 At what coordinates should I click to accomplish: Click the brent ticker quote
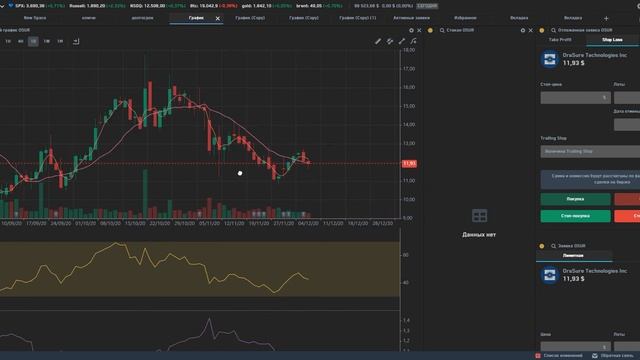(x=319, y=6)
